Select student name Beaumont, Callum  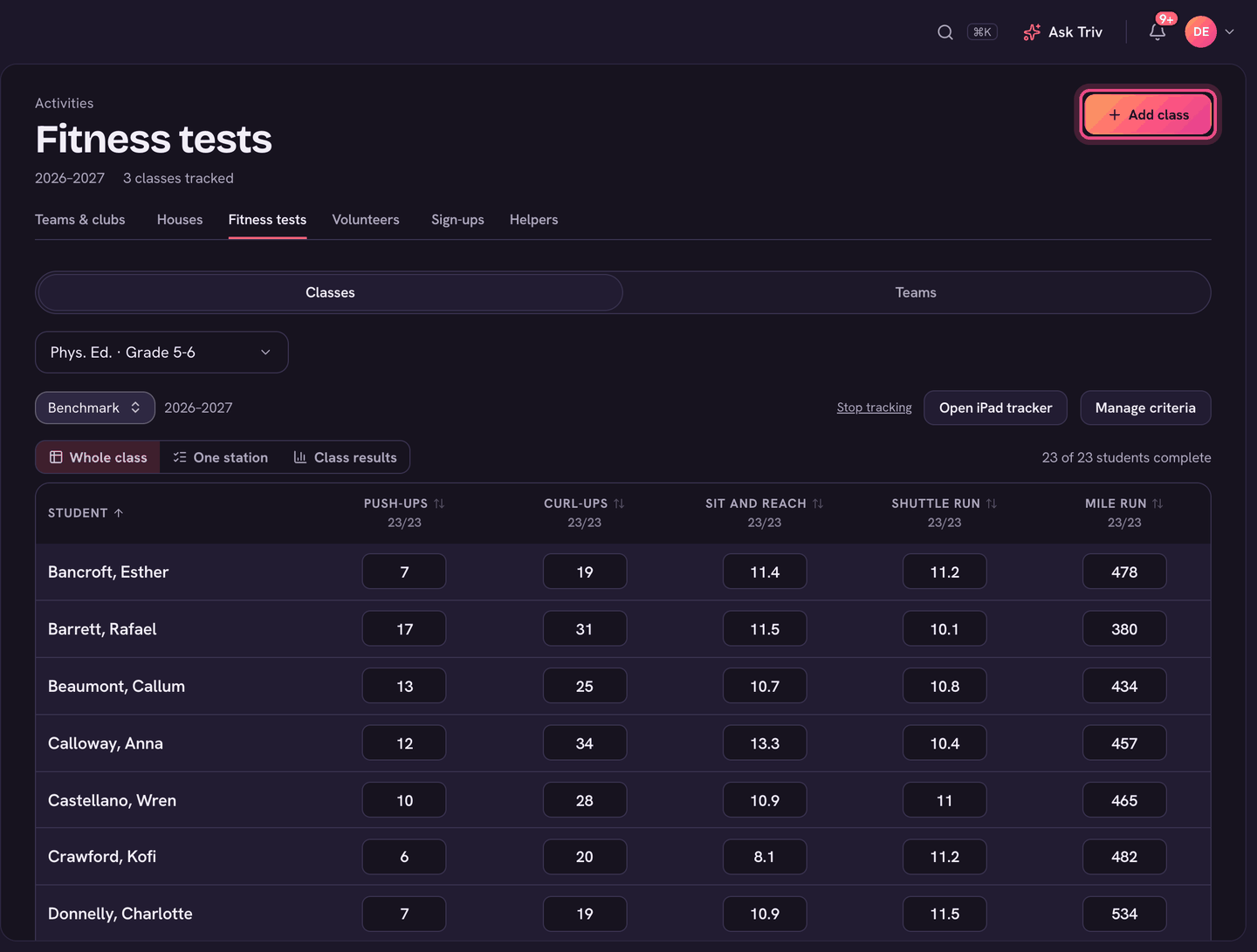pyautogui.click(x=116, y=687)
